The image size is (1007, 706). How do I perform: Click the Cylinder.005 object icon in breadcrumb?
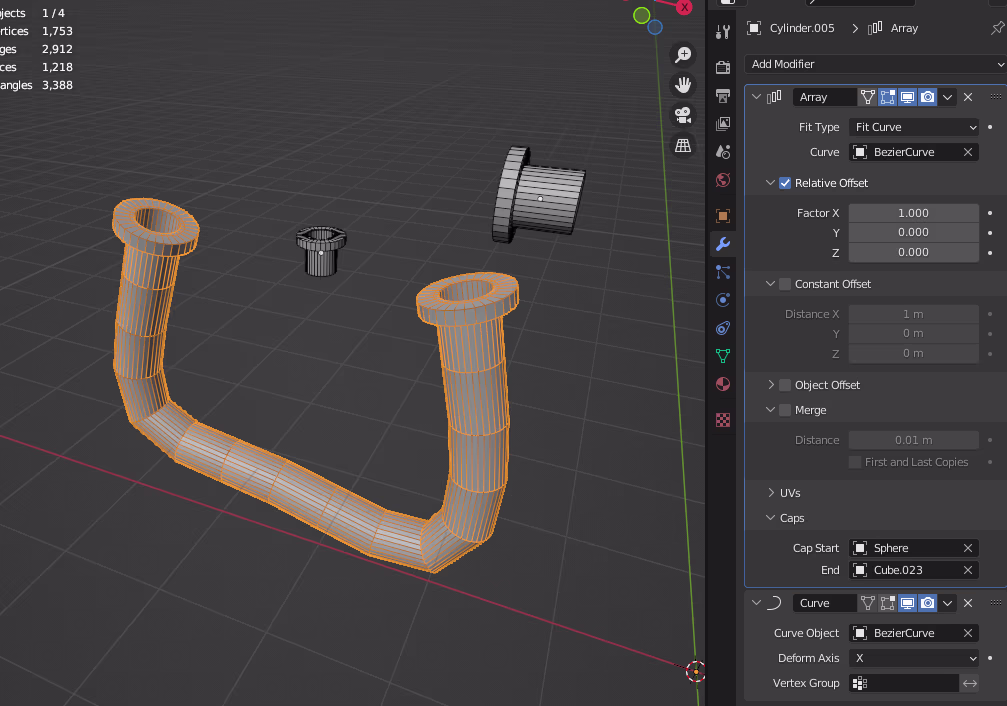tap(754, 28)
